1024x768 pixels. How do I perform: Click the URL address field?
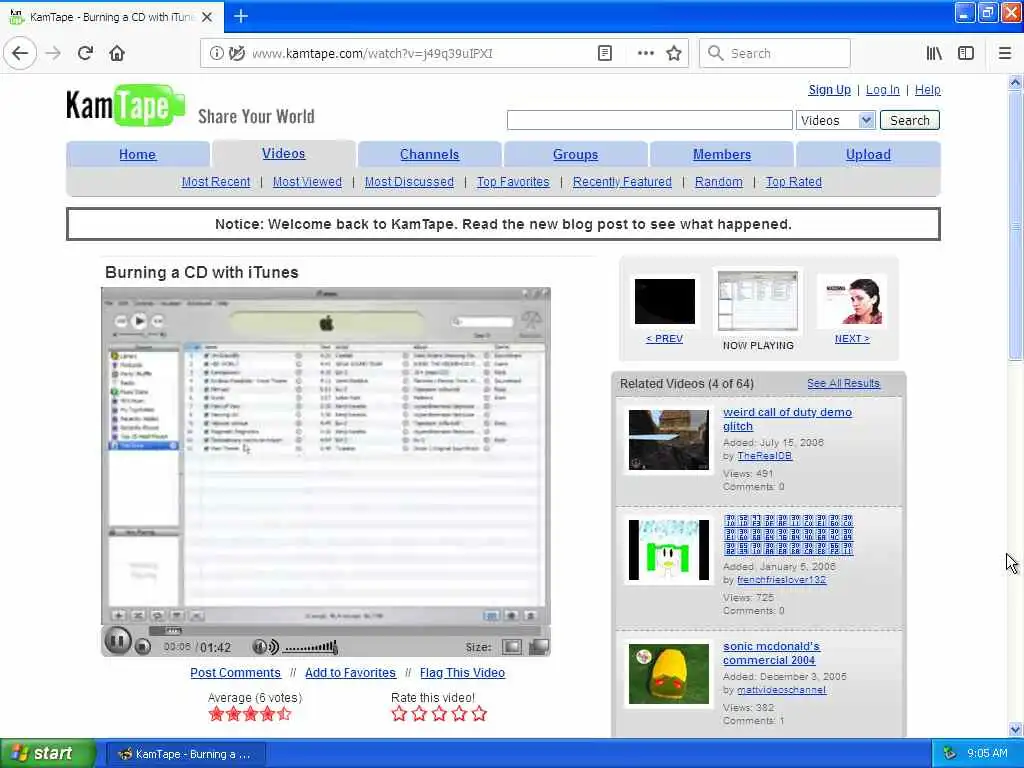coord(418,53)
